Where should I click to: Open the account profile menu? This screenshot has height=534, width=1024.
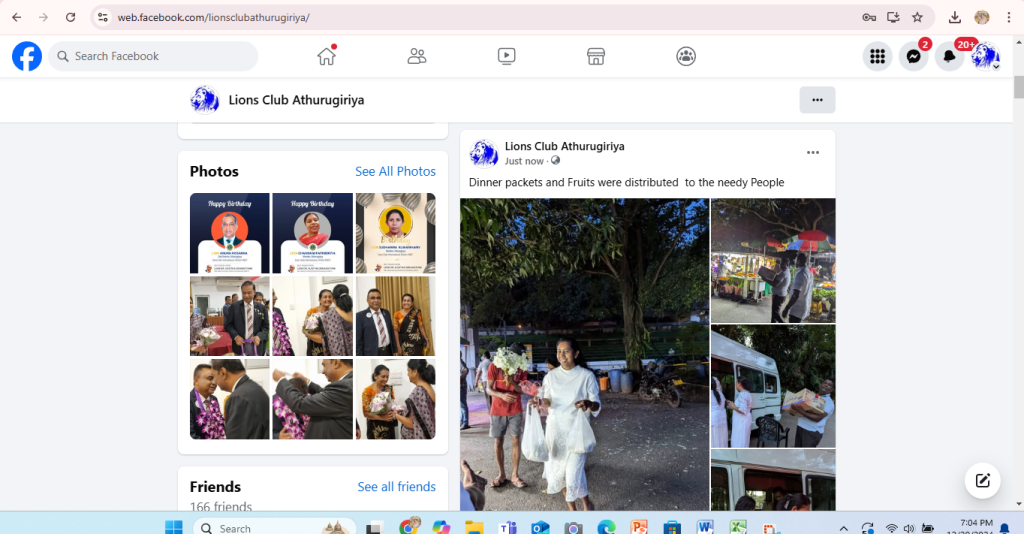tap(985, 57)
